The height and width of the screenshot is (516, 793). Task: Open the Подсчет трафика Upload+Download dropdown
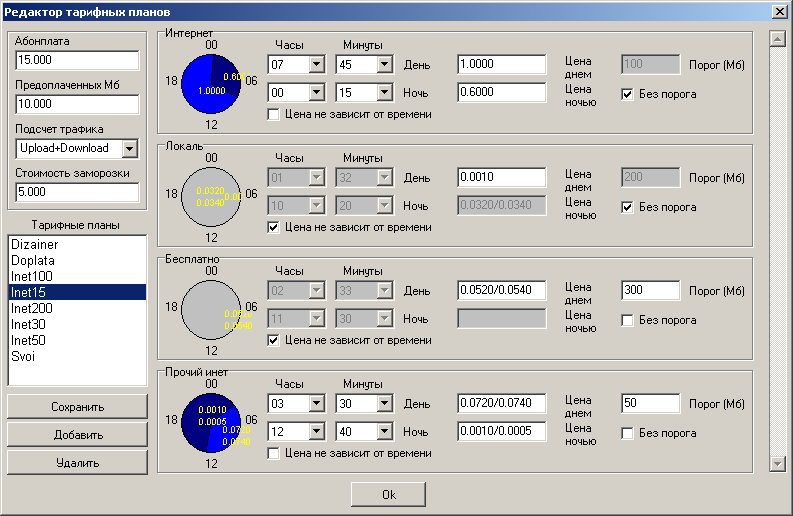pyautogui.click(x=129, y=148)
